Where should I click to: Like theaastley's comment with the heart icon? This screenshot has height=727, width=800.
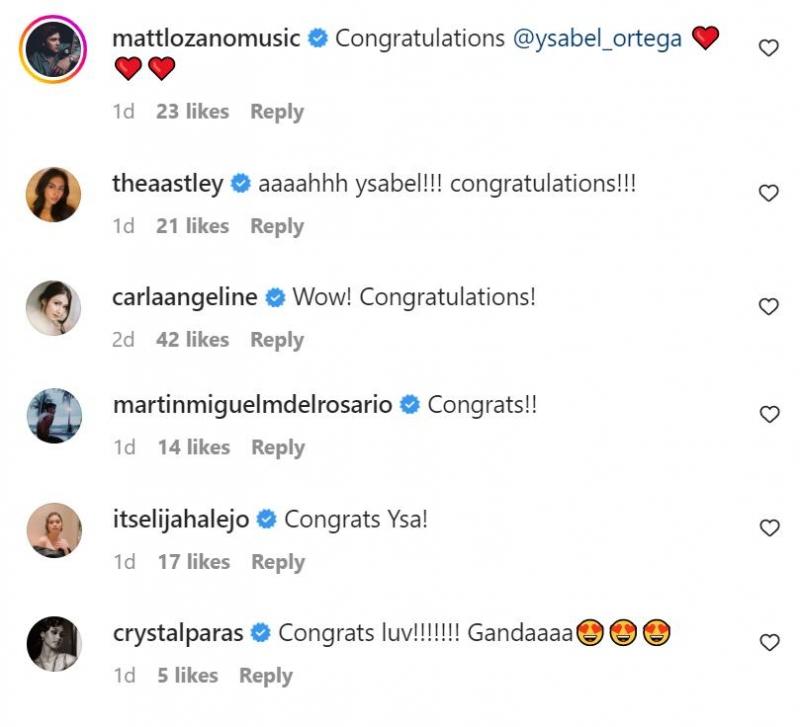[x=768, y=193]
